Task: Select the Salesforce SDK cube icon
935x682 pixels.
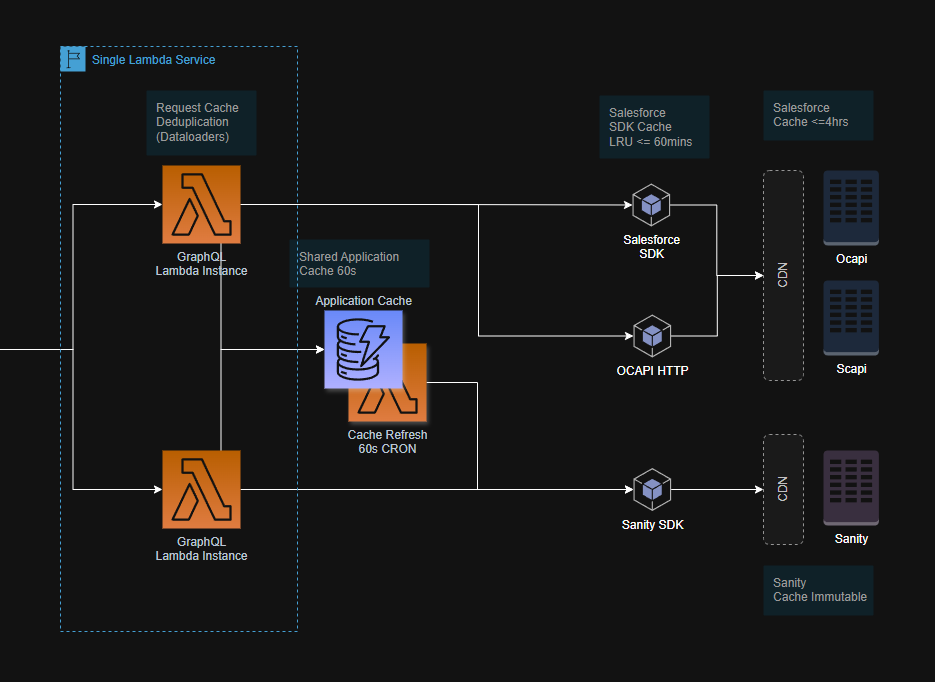Action: coord(651,204)
